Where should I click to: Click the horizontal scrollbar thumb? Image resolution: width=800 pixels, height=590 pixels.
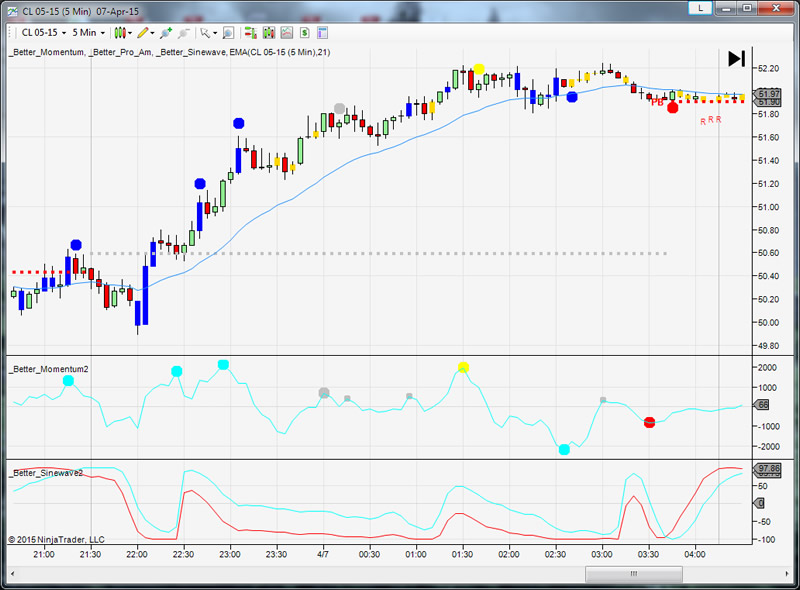(x=634, y=574)
